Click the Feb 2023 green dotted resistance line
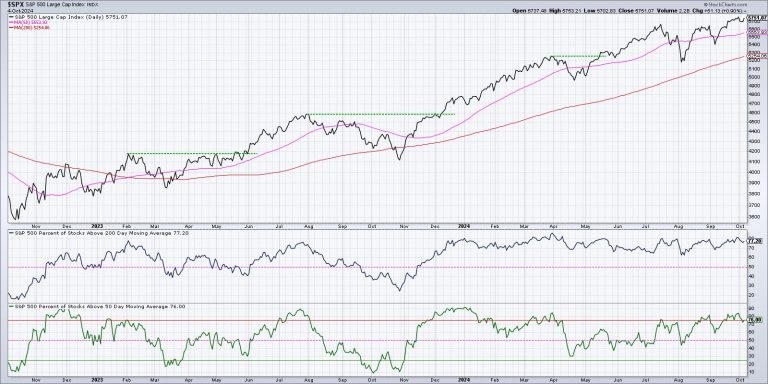Image resolution: width=768 pixels, height=384 pixels. (192, 154)
